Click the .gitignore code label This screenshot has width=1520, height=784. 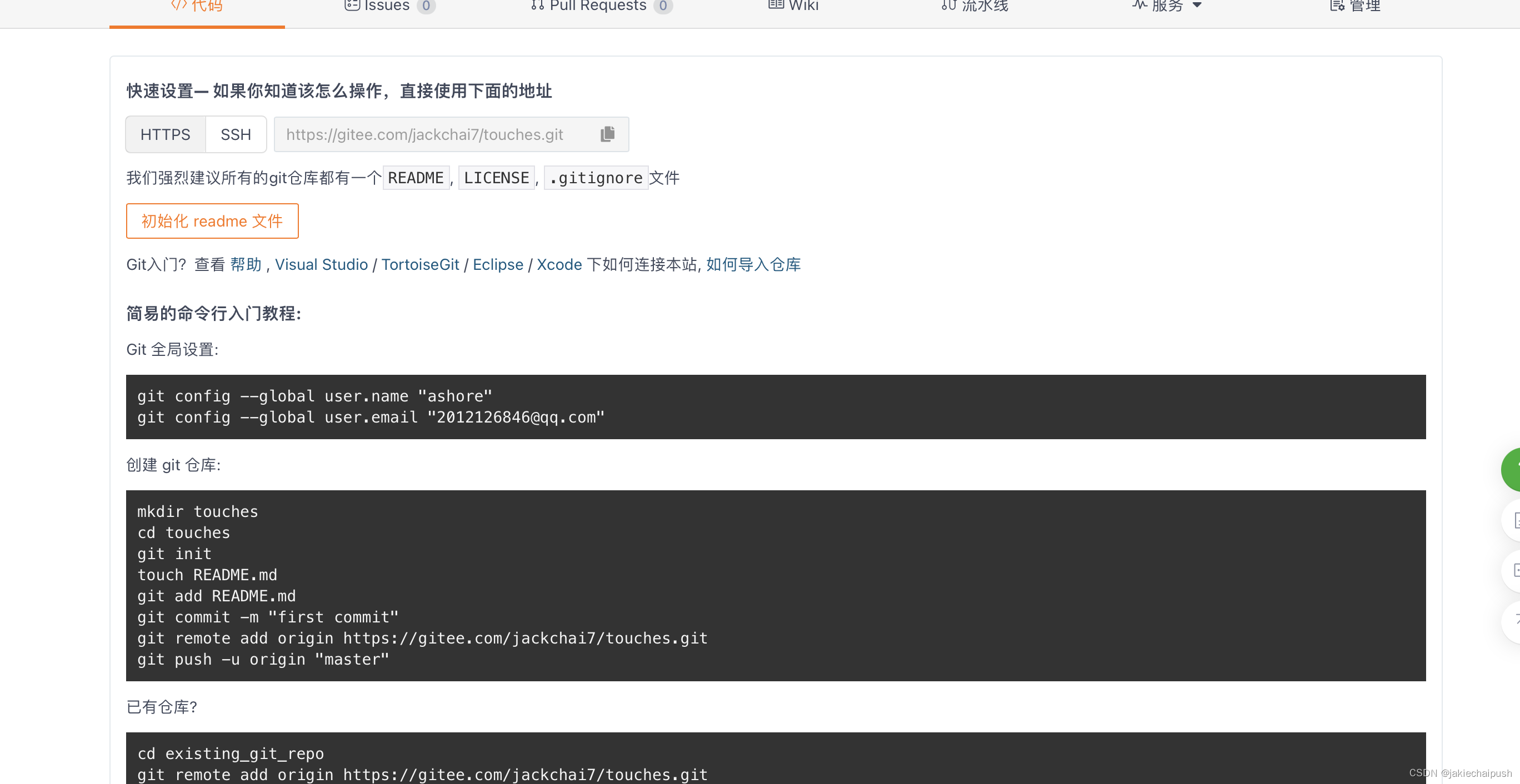(596, 178)
